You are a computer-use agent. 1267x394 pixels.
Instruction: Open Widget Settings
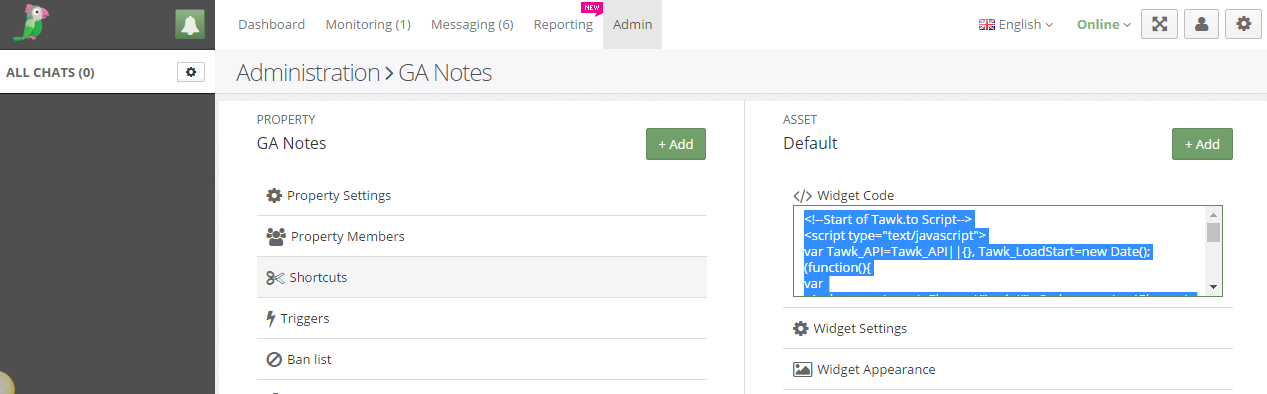point(1008,328)
